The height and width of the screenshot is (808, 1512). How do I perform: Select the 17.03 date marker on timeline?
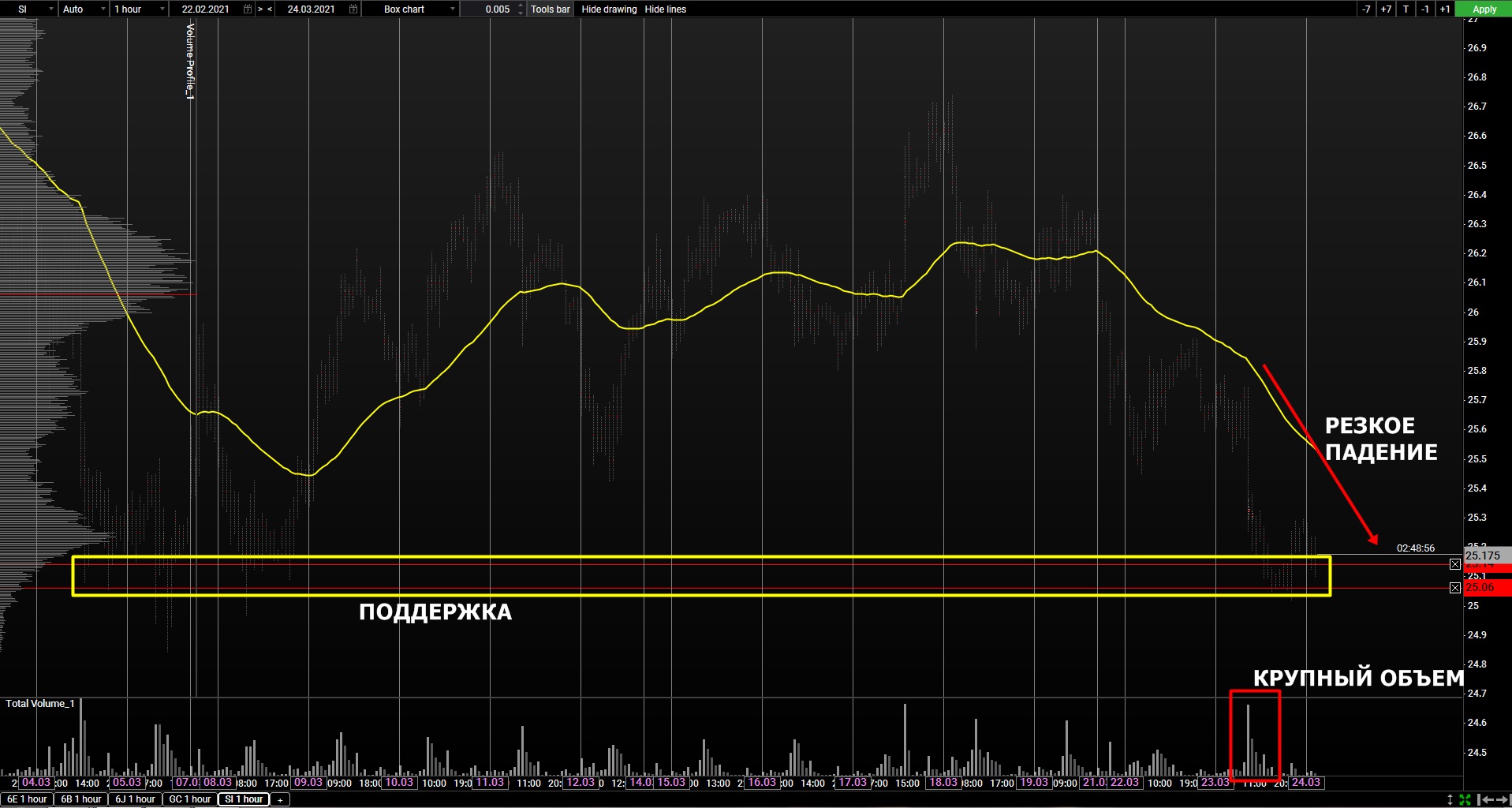pos(853,782)
